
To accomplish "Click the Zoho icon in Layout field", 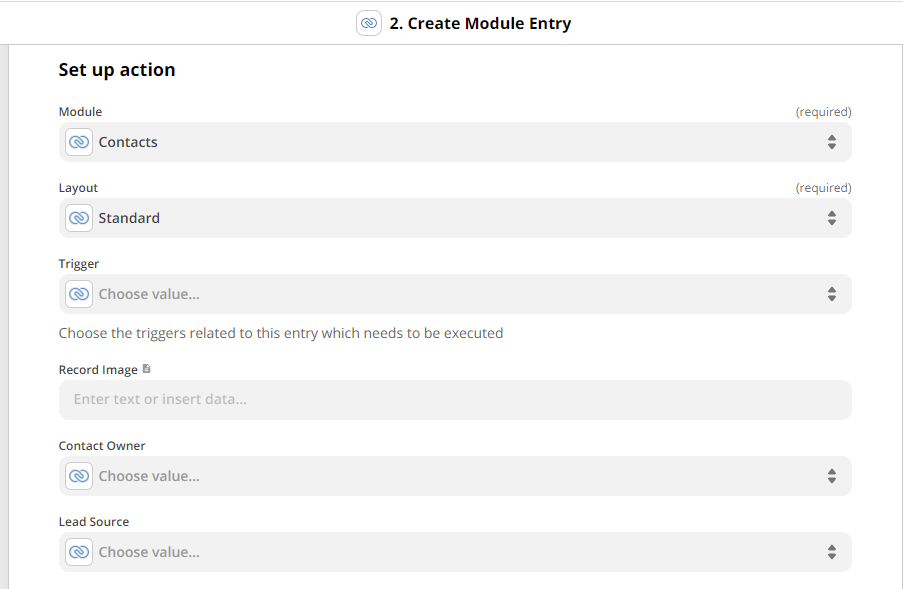I will pyautogui.click(x=79, y=218).
